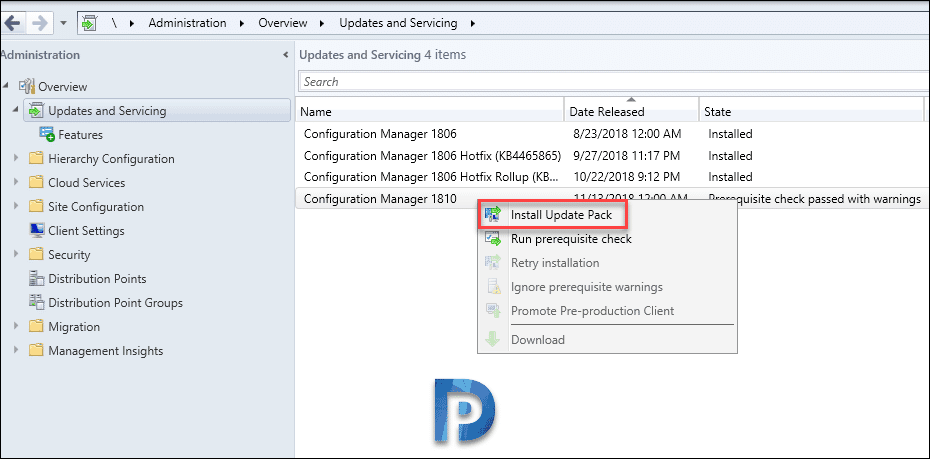The width and height of the screenshot is (930, 459).
Task: Select Configuration Manager 1806 Hotfix (KB4465865) row
Action: [612, 156]
